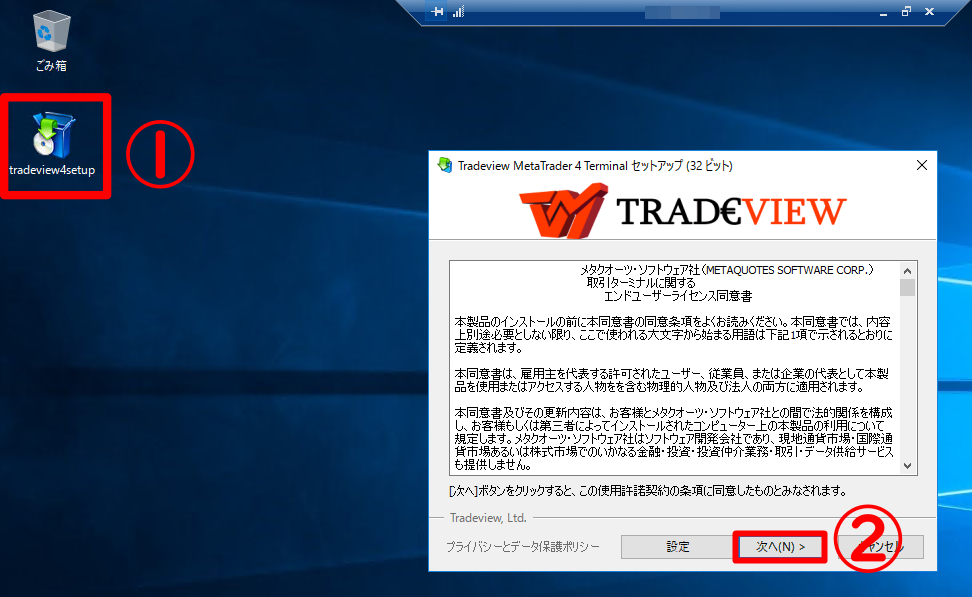Image resolution: width=972 pixels, height=597 pixels.
Task: Restore down the remote session window
Action: click(906, 11)
